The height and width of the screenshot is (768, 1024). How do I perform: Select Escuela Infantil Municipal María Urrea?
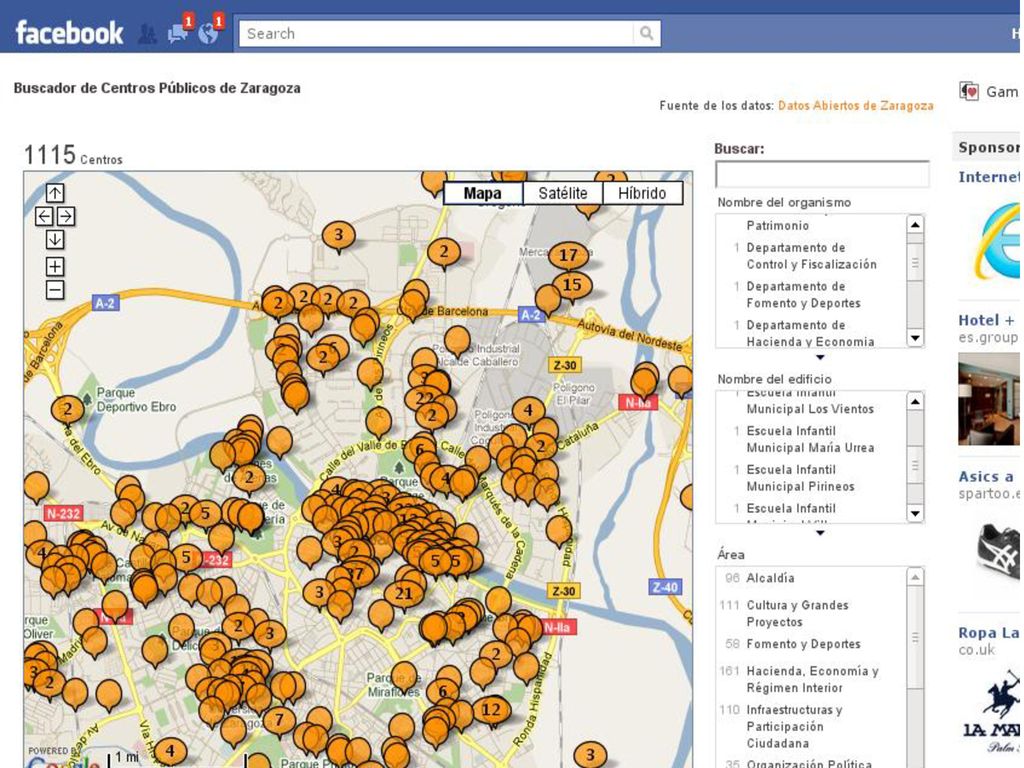coord(810,440)
